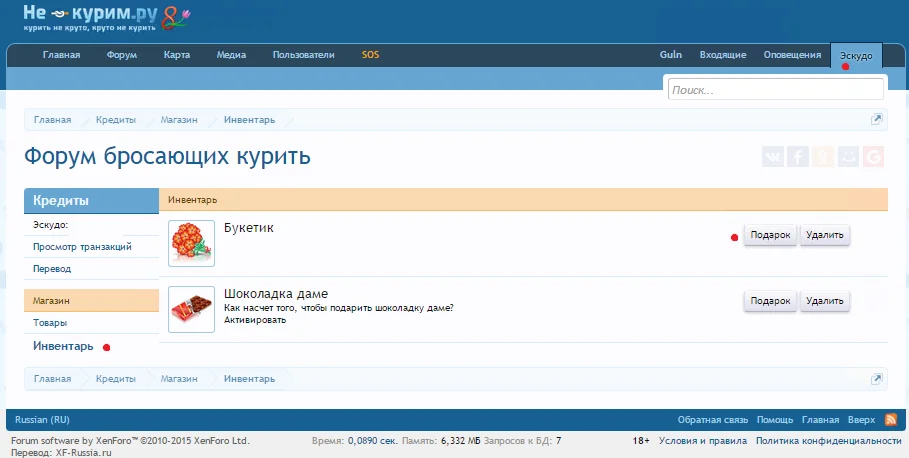
Task: Click the Активировать link under Шоколадка даме
Action: coord(254,320)
